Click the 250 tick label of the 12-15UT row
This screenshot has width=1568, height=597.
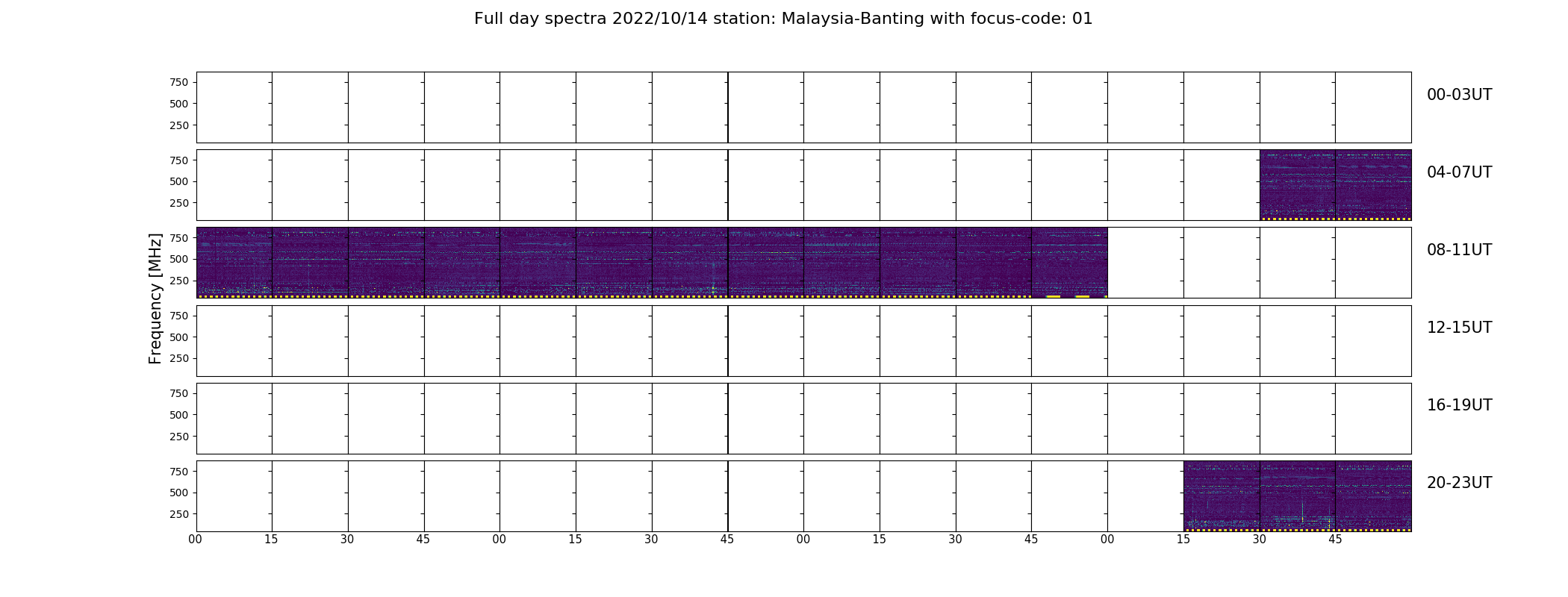(178, 358)
